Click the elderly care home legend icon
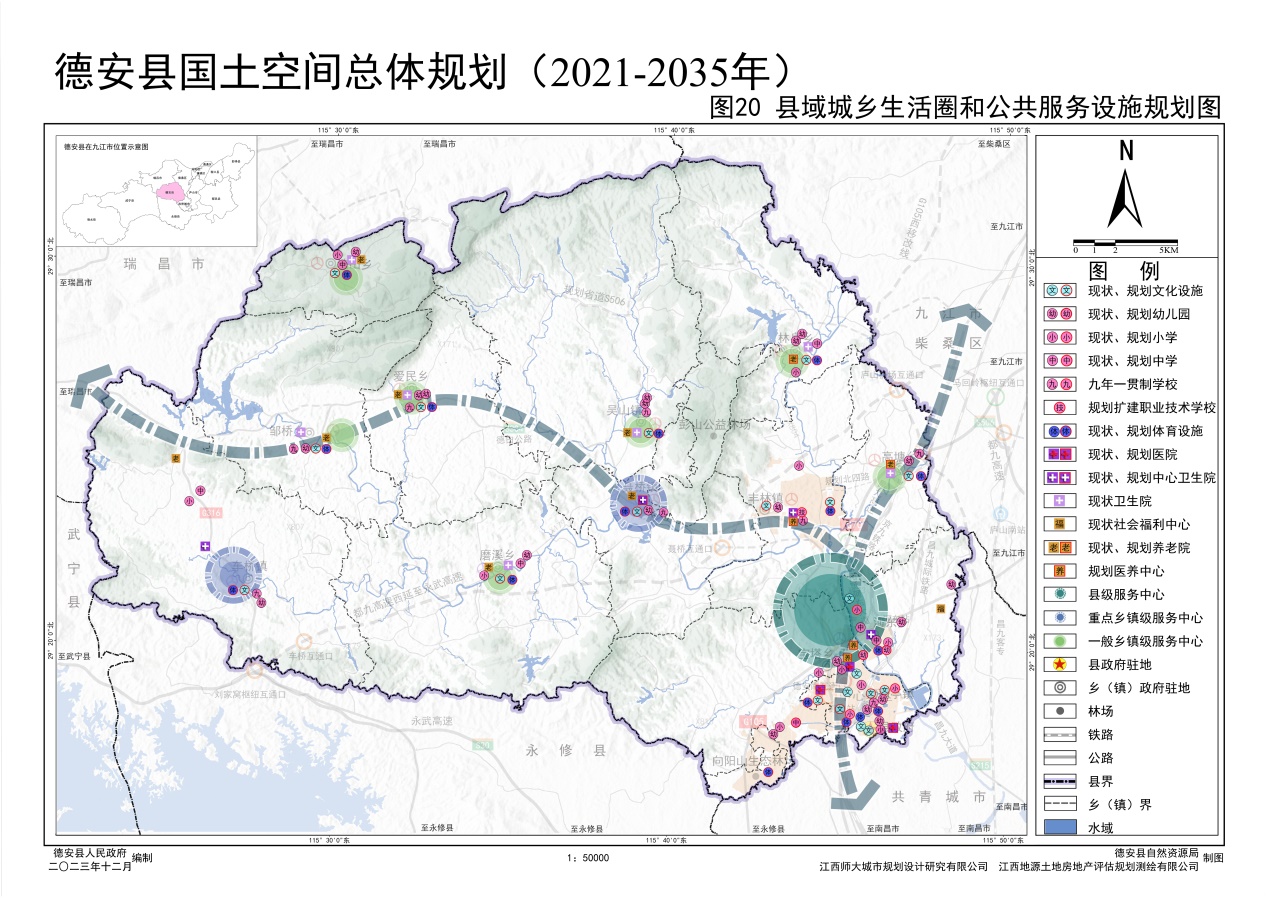This screenshot has height=898, width=1268. (x=1059, y=548)
